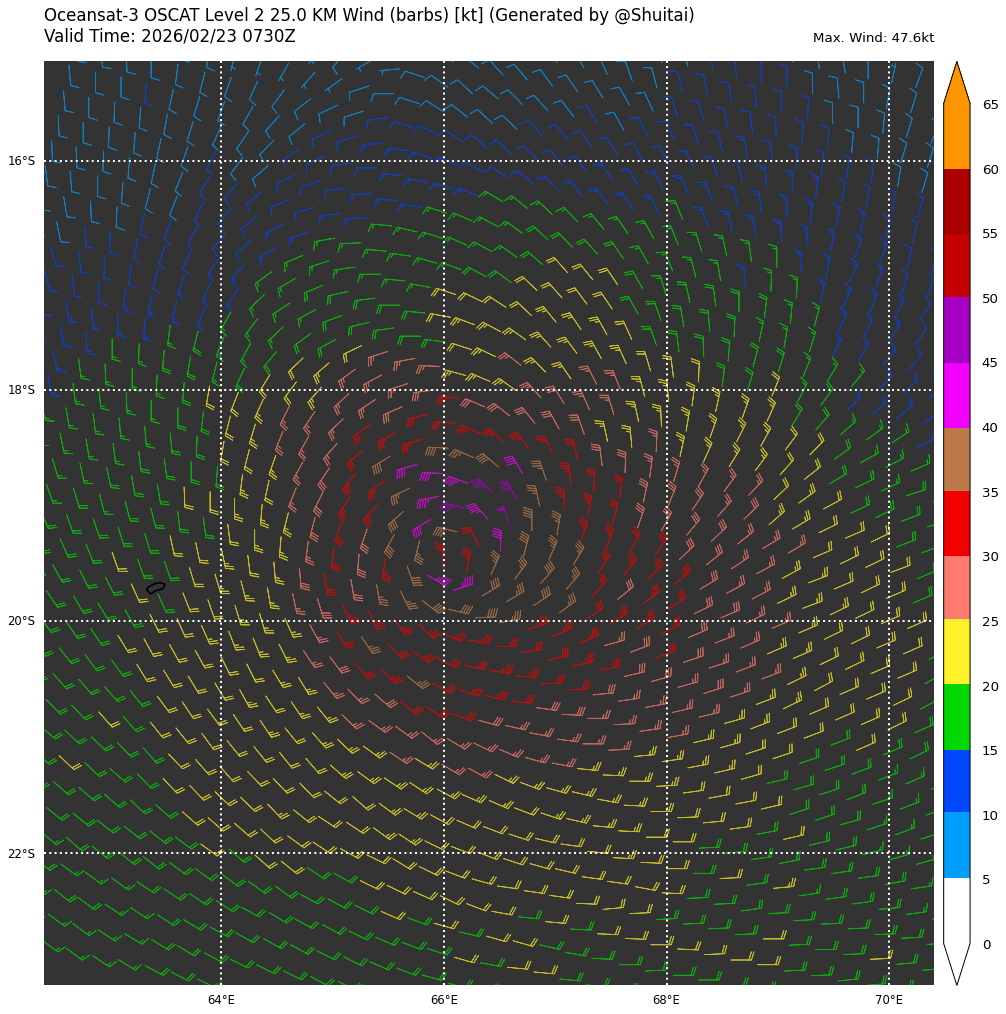Select the light blue 5-10 kt band

click(x=956, y=845)
